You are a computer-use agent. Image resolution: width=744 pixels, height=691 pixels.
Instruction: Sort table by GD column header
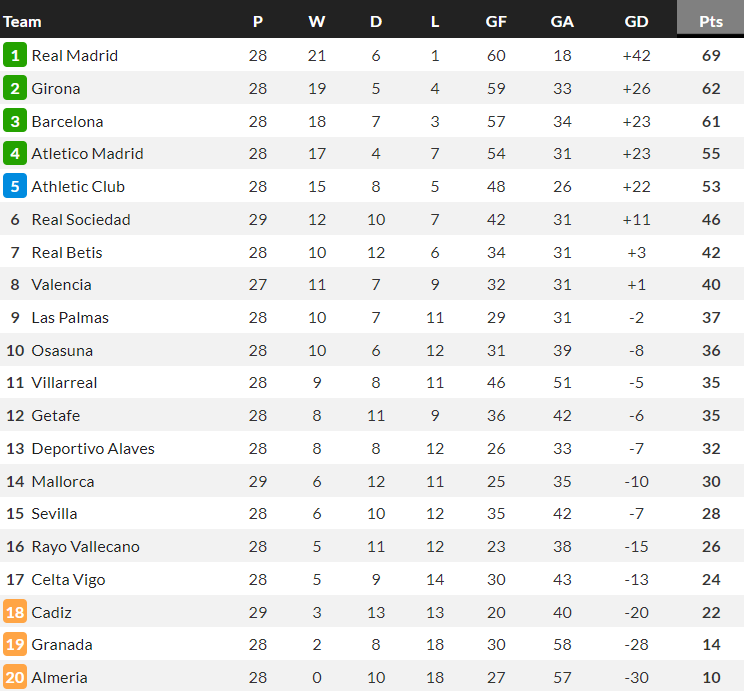tap(636, 22)
